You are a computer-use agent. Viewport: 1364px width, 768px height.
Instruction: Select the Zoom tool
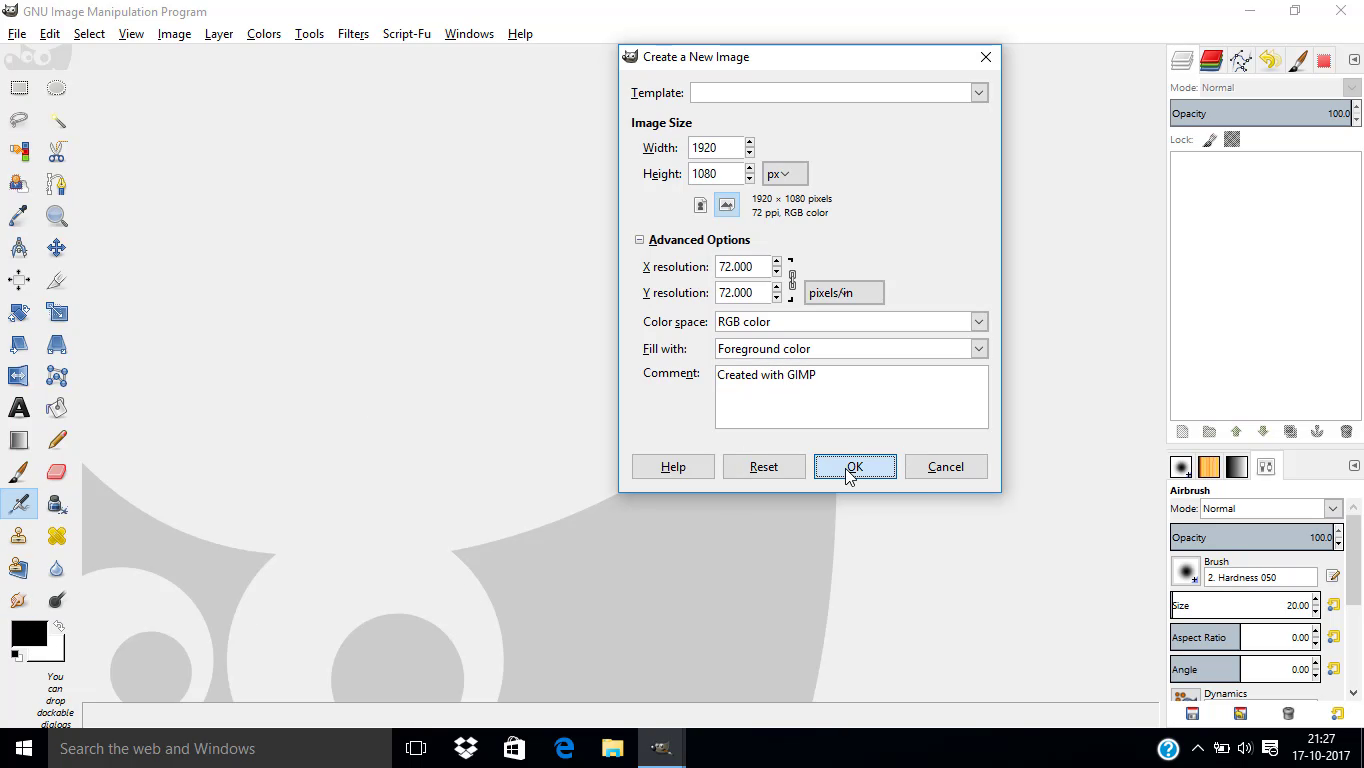[x=56, y=216]
